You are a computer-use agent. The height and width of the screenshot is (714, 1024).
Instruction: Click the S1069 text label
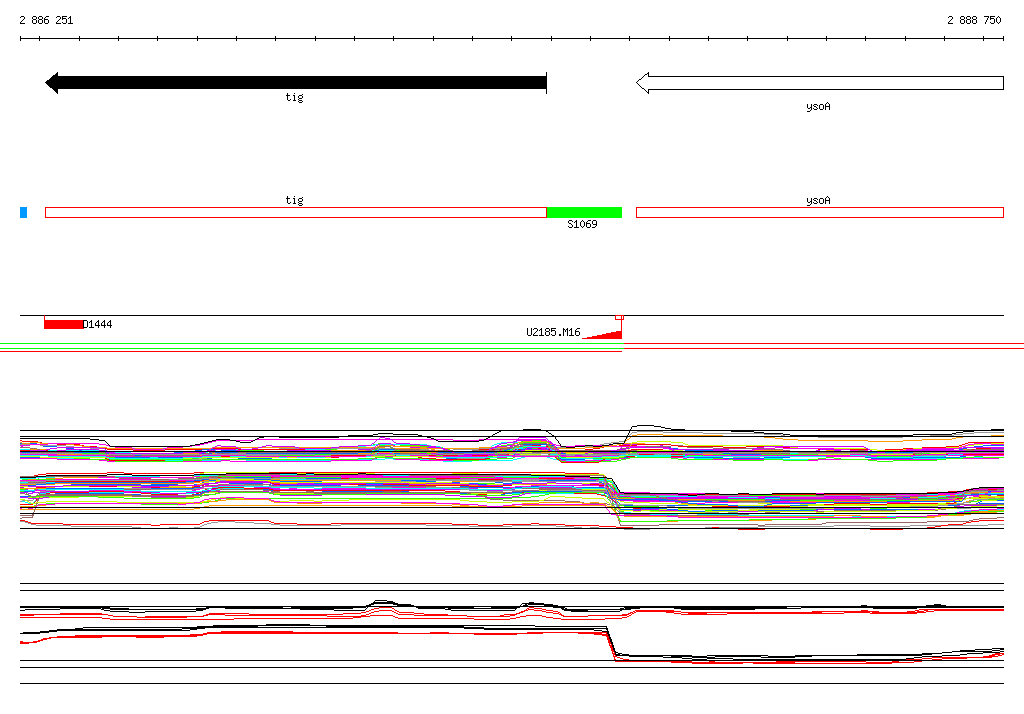click(x=582, y=224)
